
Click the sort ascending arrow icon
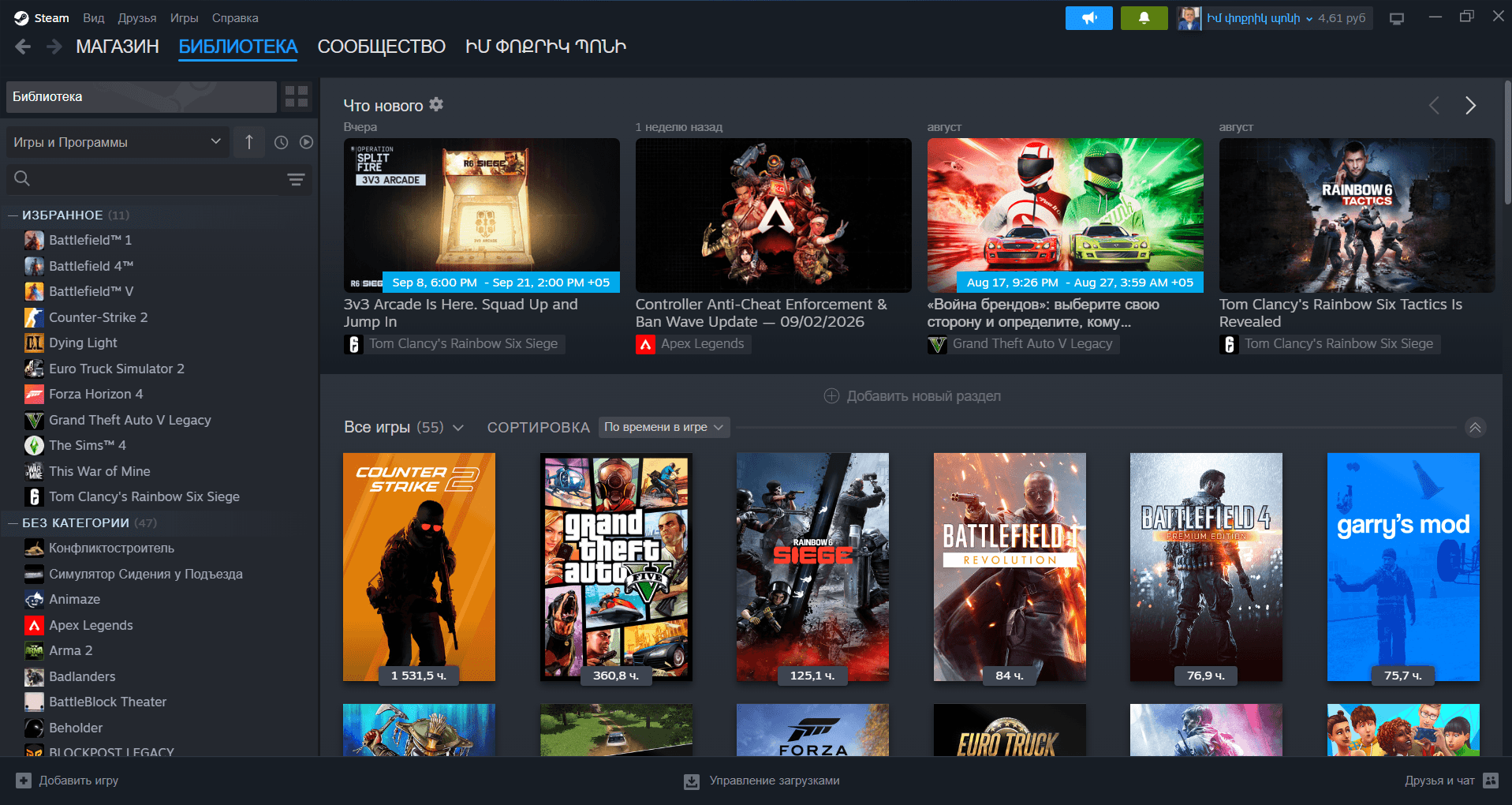point(249,142)
